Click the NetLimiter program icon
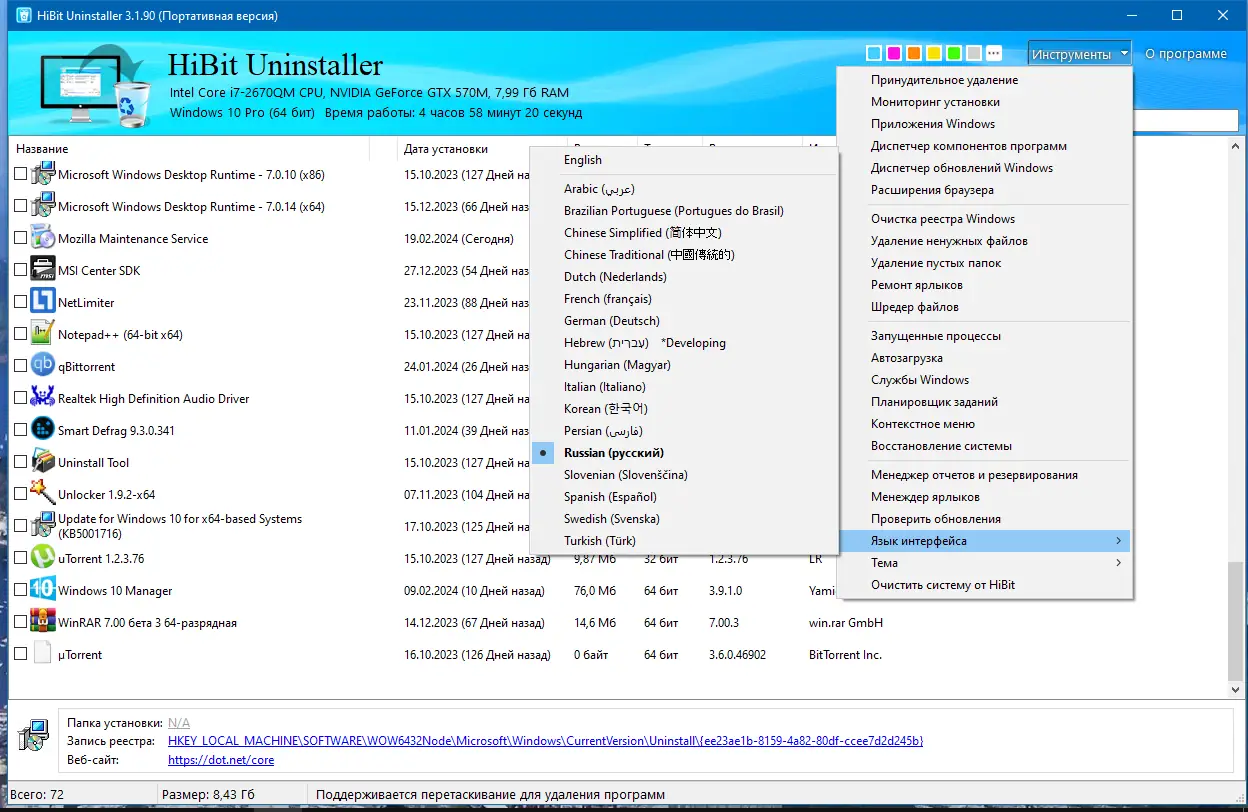 tap(42, 302)
